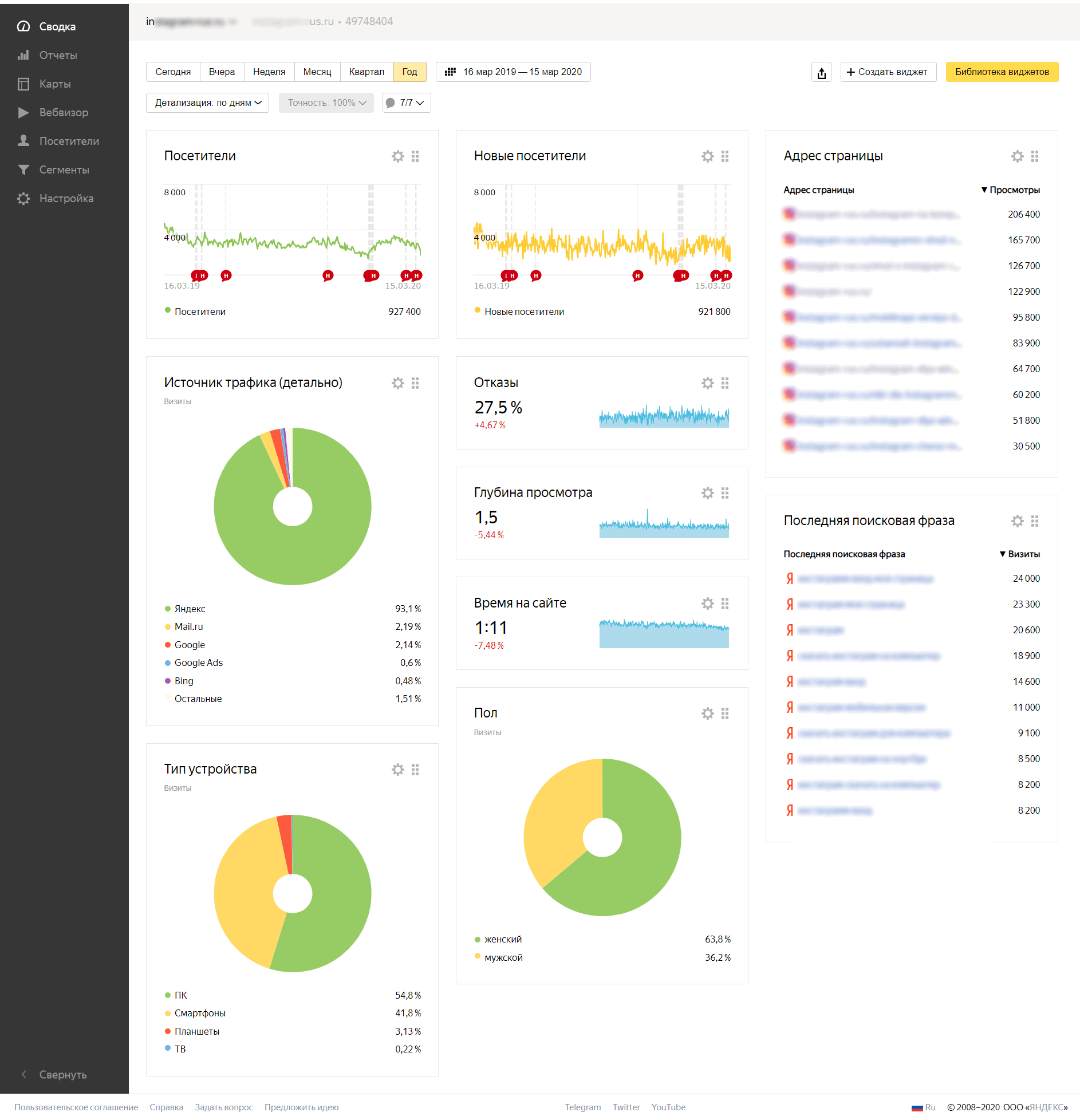Open the Точность: 100% dropdown
The width and height of the screenshot is (1080, 1120).
tap(326, 103)
